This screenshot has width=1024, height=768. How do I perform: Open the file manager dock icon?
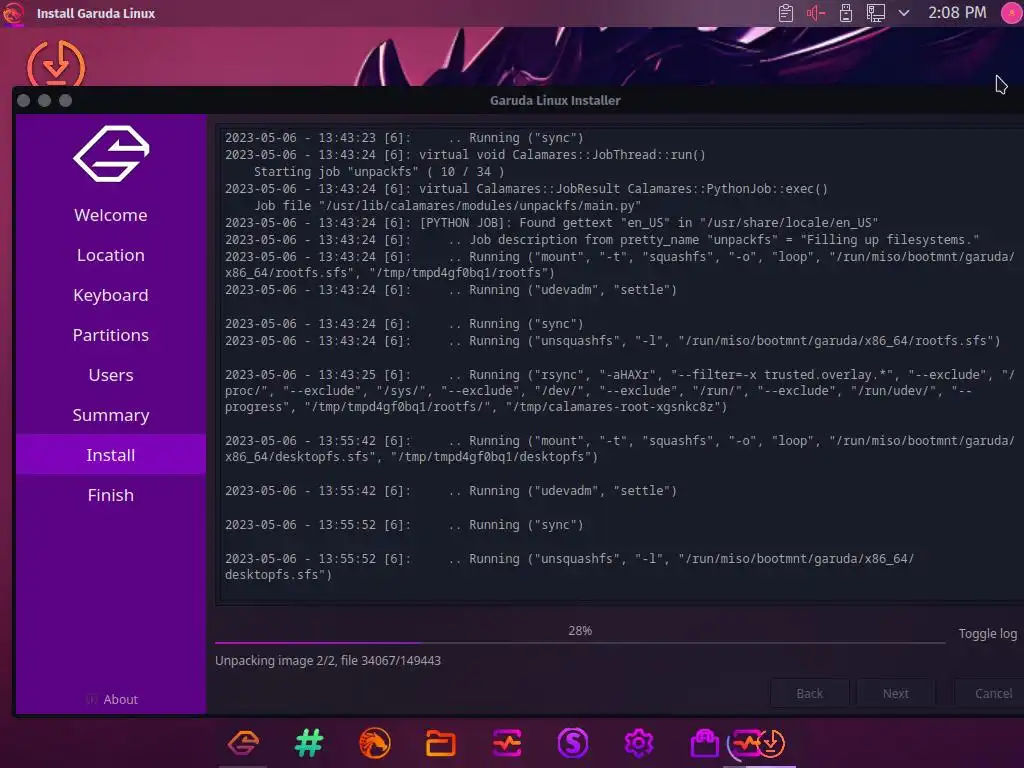click(441, 743)
